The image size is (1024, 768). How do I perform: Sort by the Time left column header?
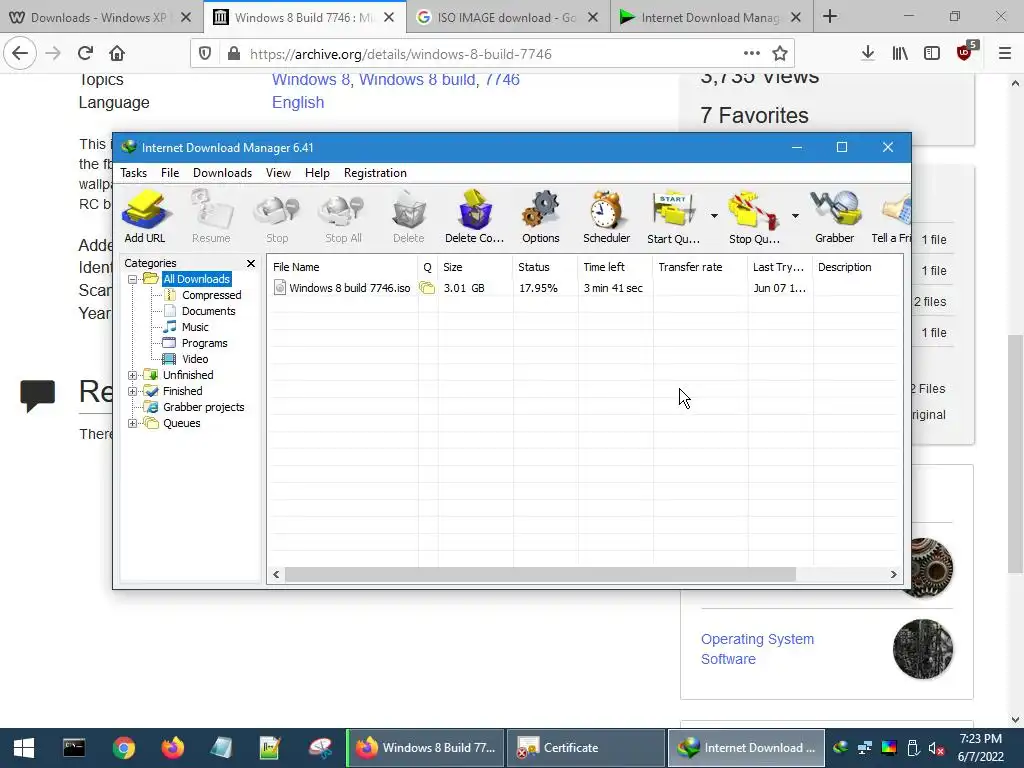[615, 267]
